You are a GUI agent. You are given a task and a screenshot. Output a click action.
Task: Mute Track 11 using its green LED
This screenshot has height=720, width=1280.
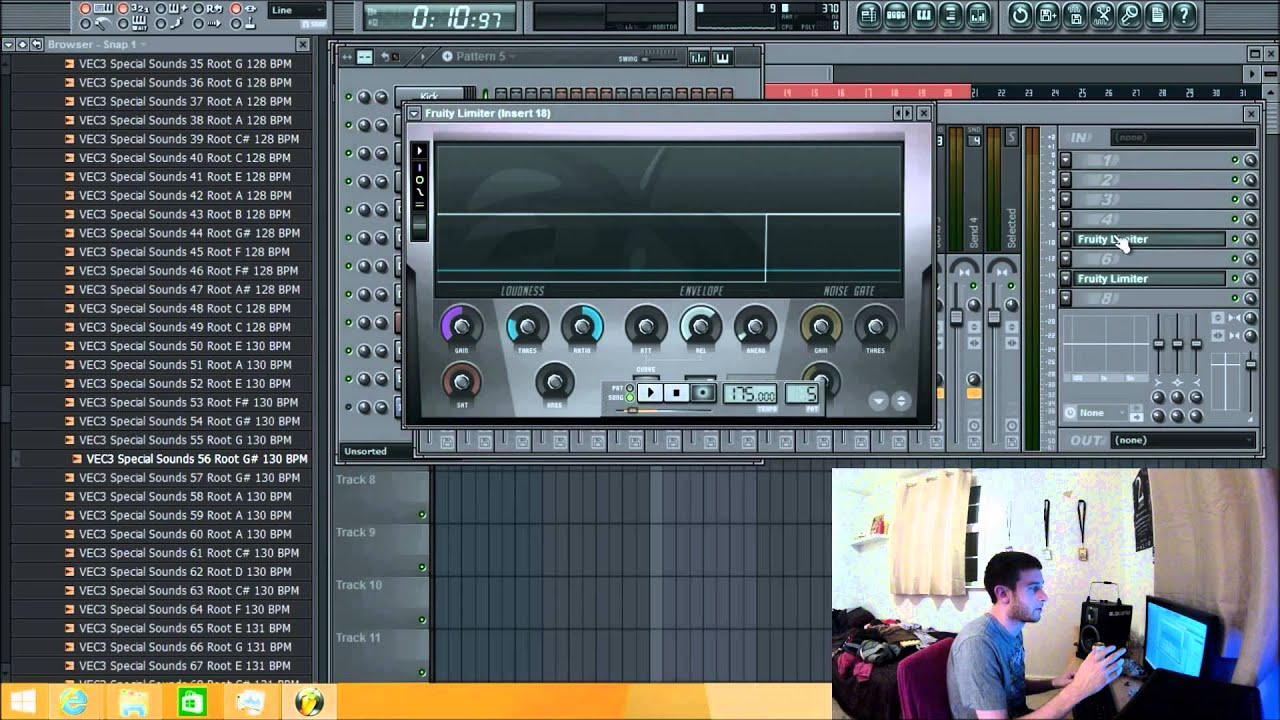coord(422,673)
